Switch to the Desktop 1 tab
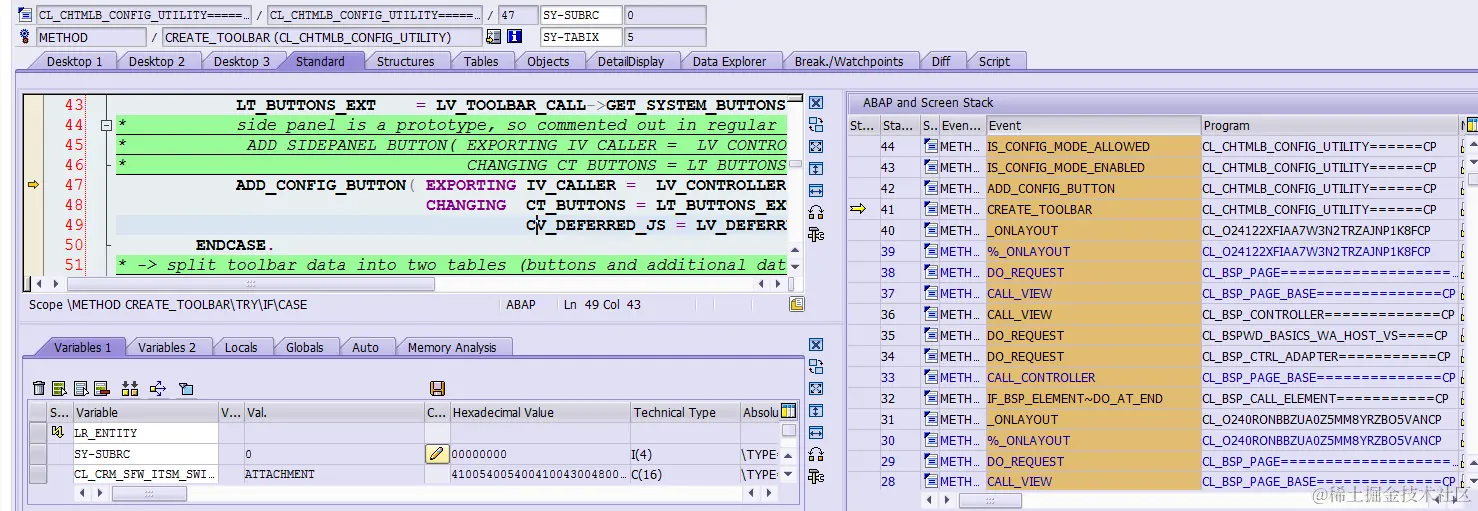 [74, 61]
